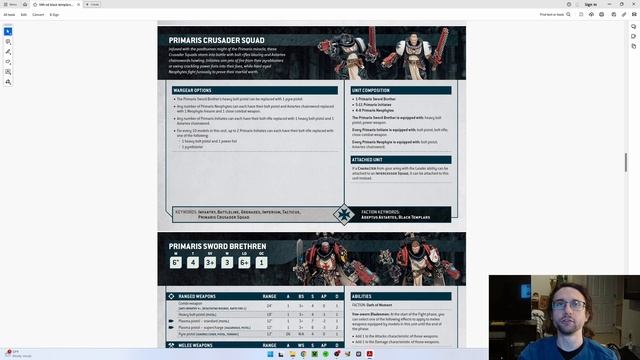Select the Draw freehand tool
This screenshot has height=360, width=640.
coord(8,62)
